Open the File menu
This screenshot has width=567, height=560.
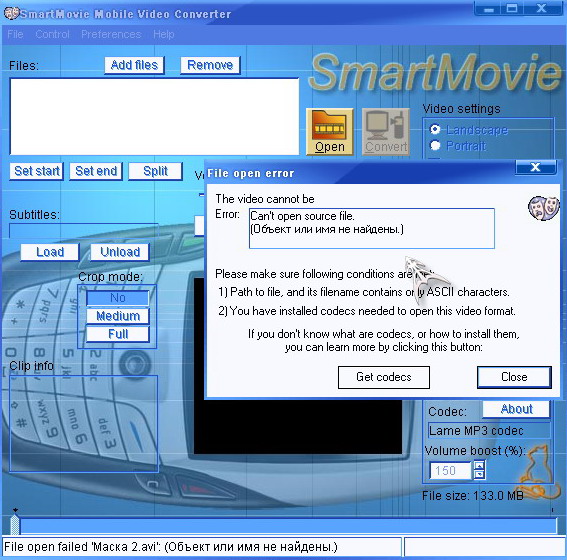pyautogui.click(x=15, y=34)
